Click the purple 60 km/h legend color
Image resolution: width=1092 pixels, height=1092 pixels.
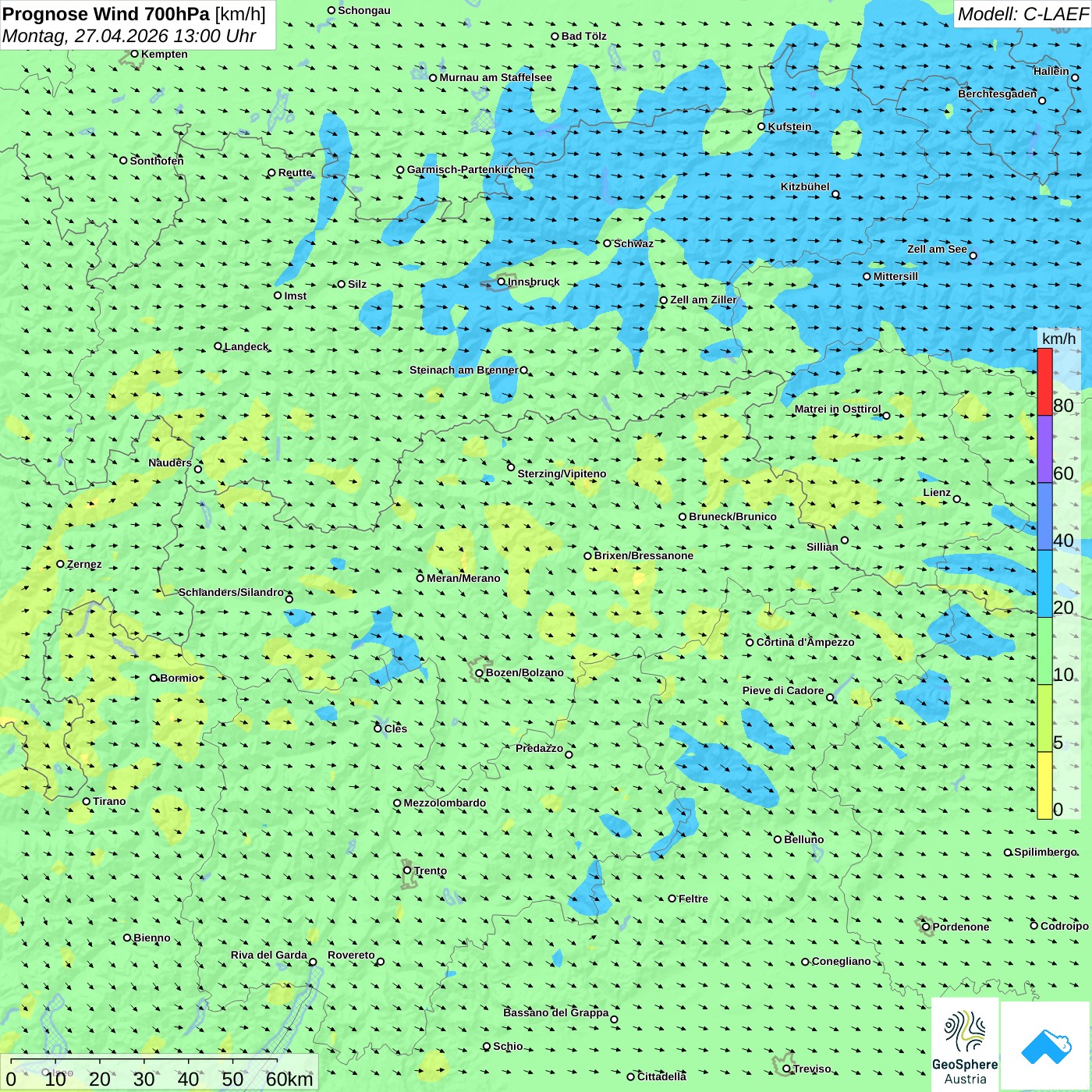tap(1044, 449)
